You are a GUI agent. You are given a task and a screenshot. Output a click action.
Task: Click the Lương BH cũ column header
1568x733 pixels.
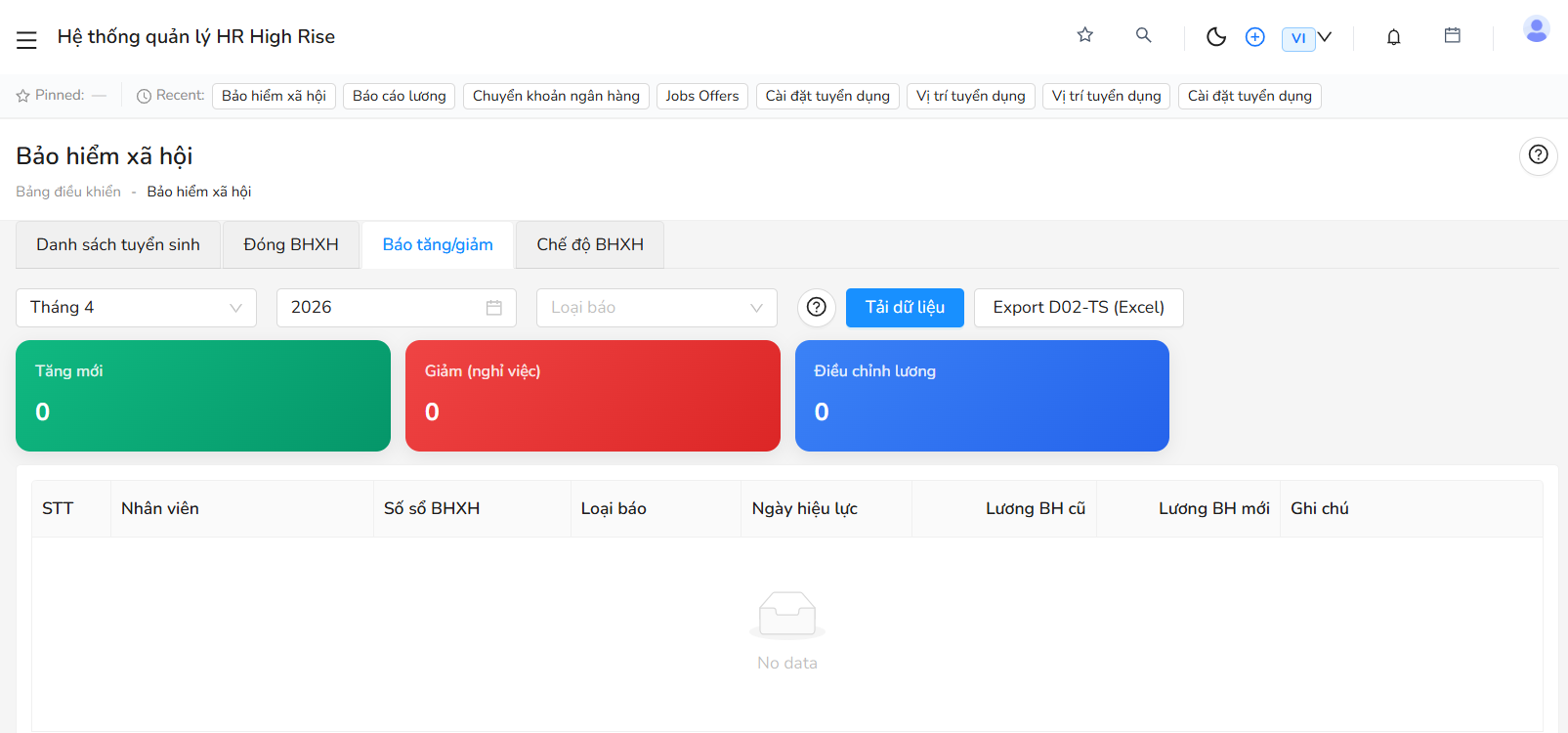[1004, 508]
